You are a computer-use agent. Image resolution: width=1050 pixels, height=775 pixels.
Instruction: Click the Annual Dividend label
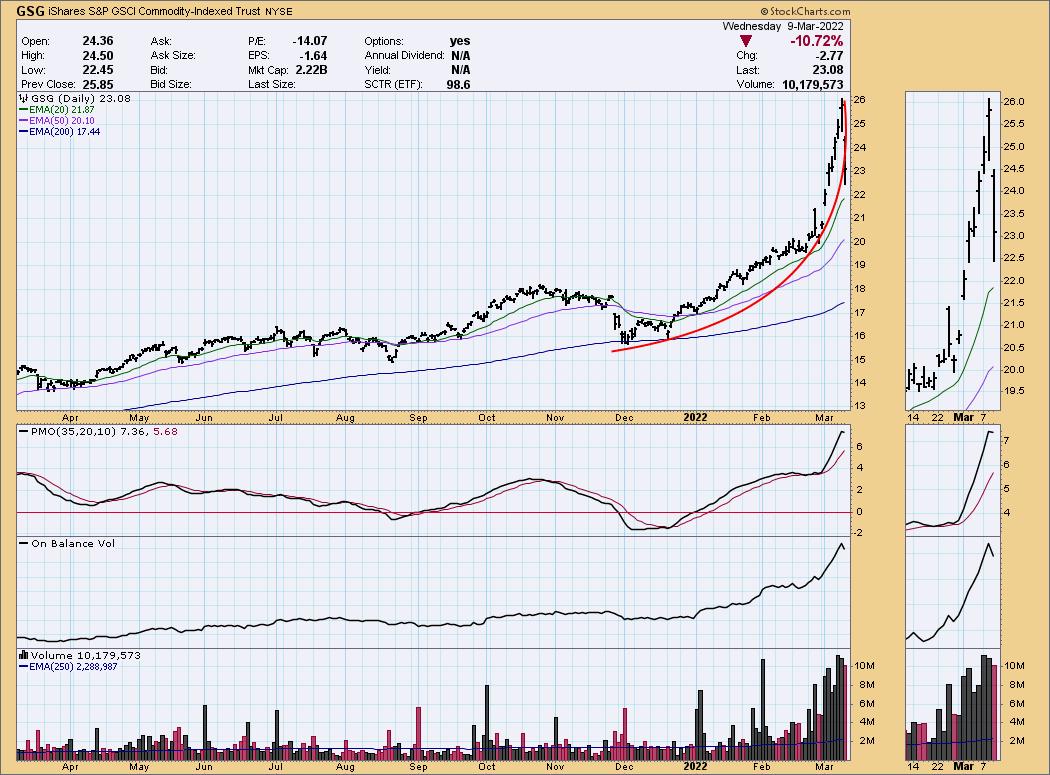(404, 56)
